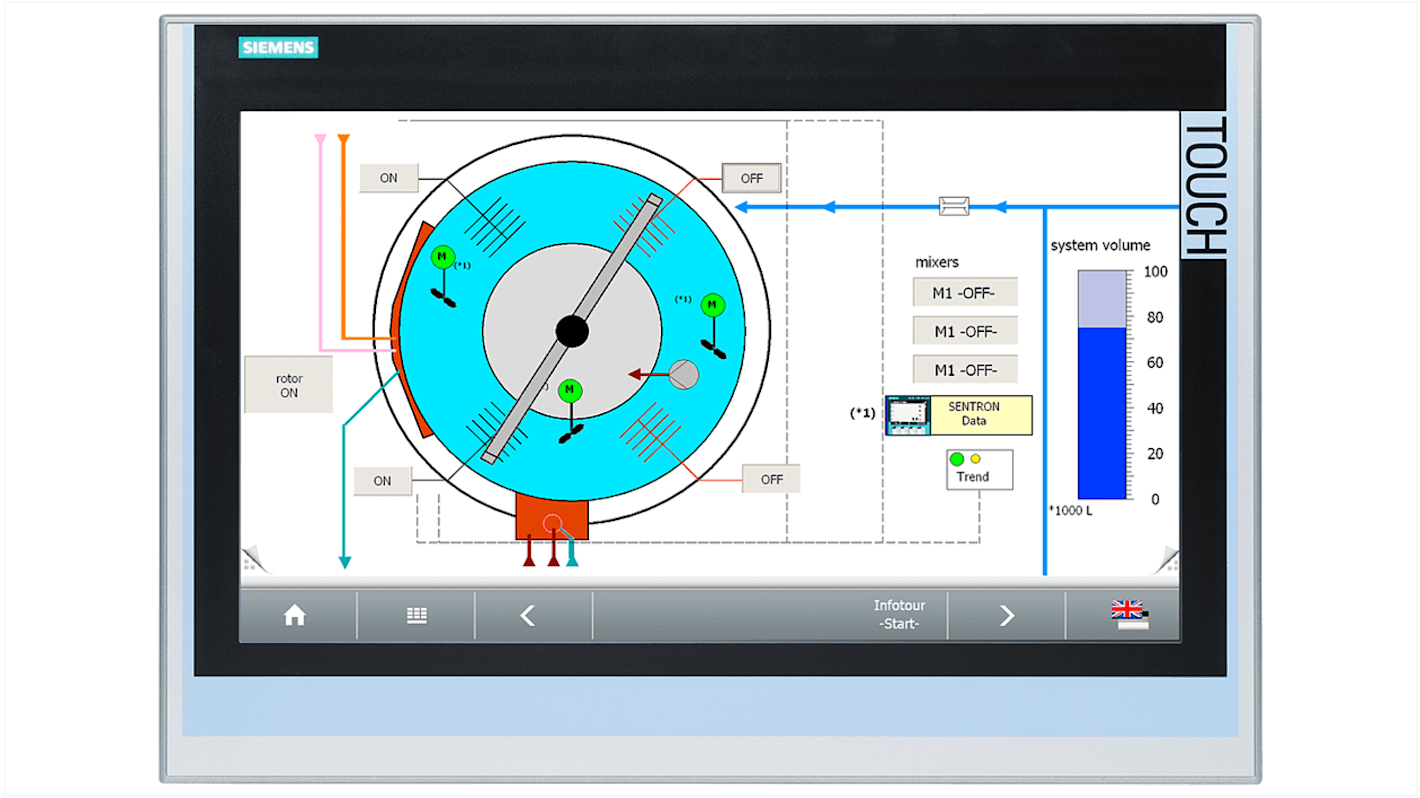Select the green mixer motor M icon
1420x798 pixels.
441,257
